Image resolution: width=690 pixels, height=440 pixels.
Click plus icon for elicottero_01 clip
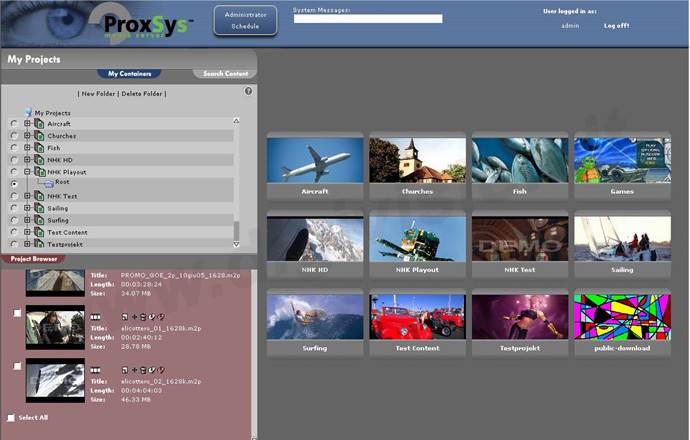(x=134, y=317)
